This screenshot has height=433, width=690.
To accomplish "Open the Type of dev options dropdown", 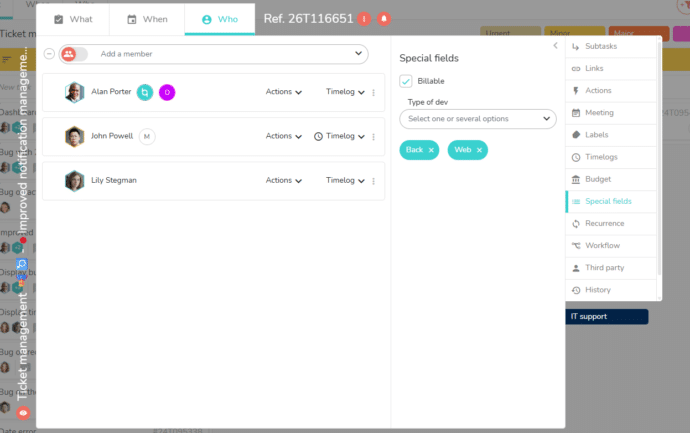I will (x=478, y=119).
